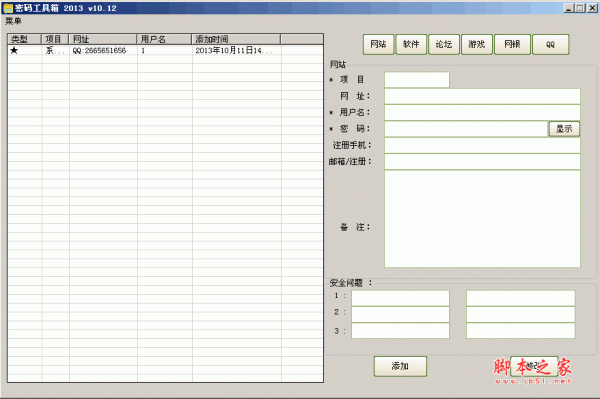Image resolution: width=600 pixels, height=399 pixels.
Task: Click the app icon in title bar
Action: 8,8
